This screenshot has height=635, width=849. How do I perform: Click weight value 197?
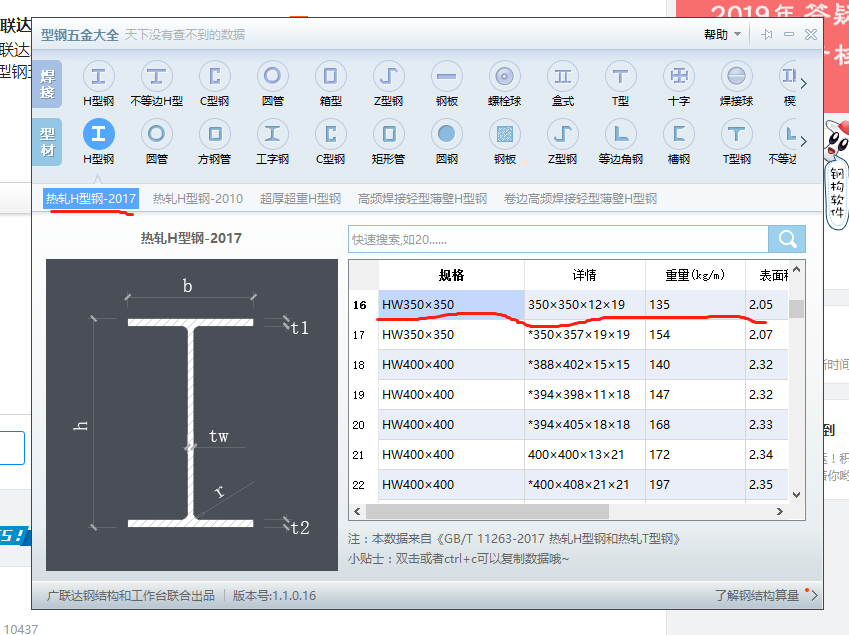pos(659,485)
